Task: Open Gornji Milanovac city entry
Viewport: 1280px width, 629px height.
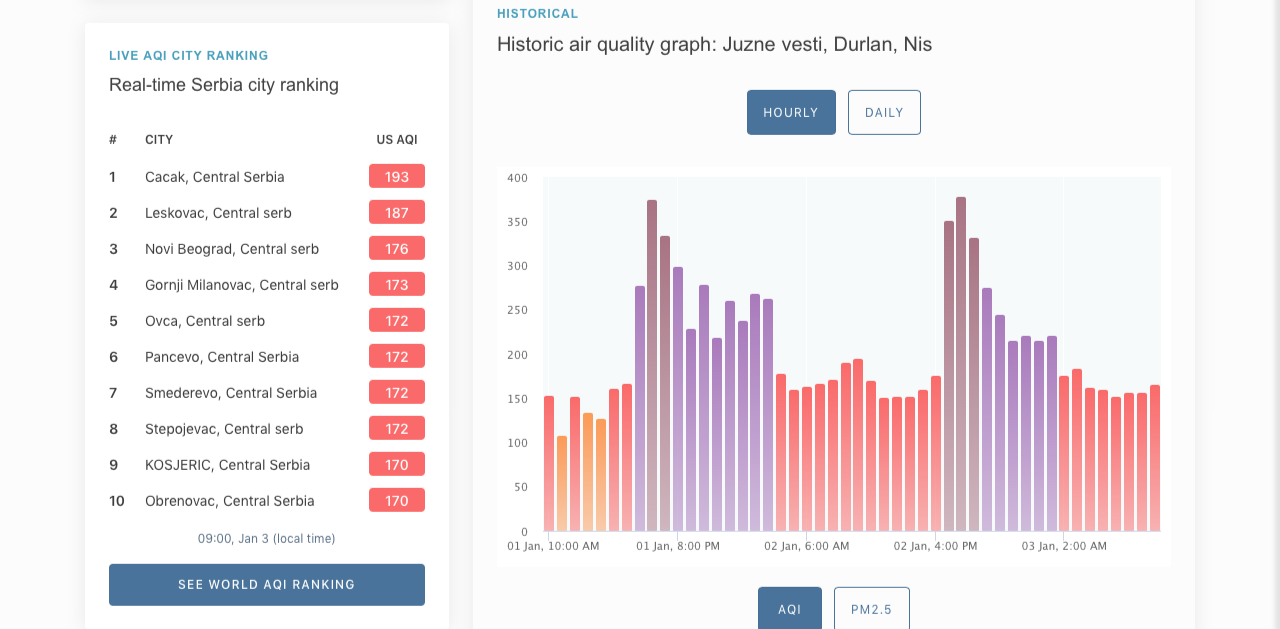Action: tap(241, 285)
